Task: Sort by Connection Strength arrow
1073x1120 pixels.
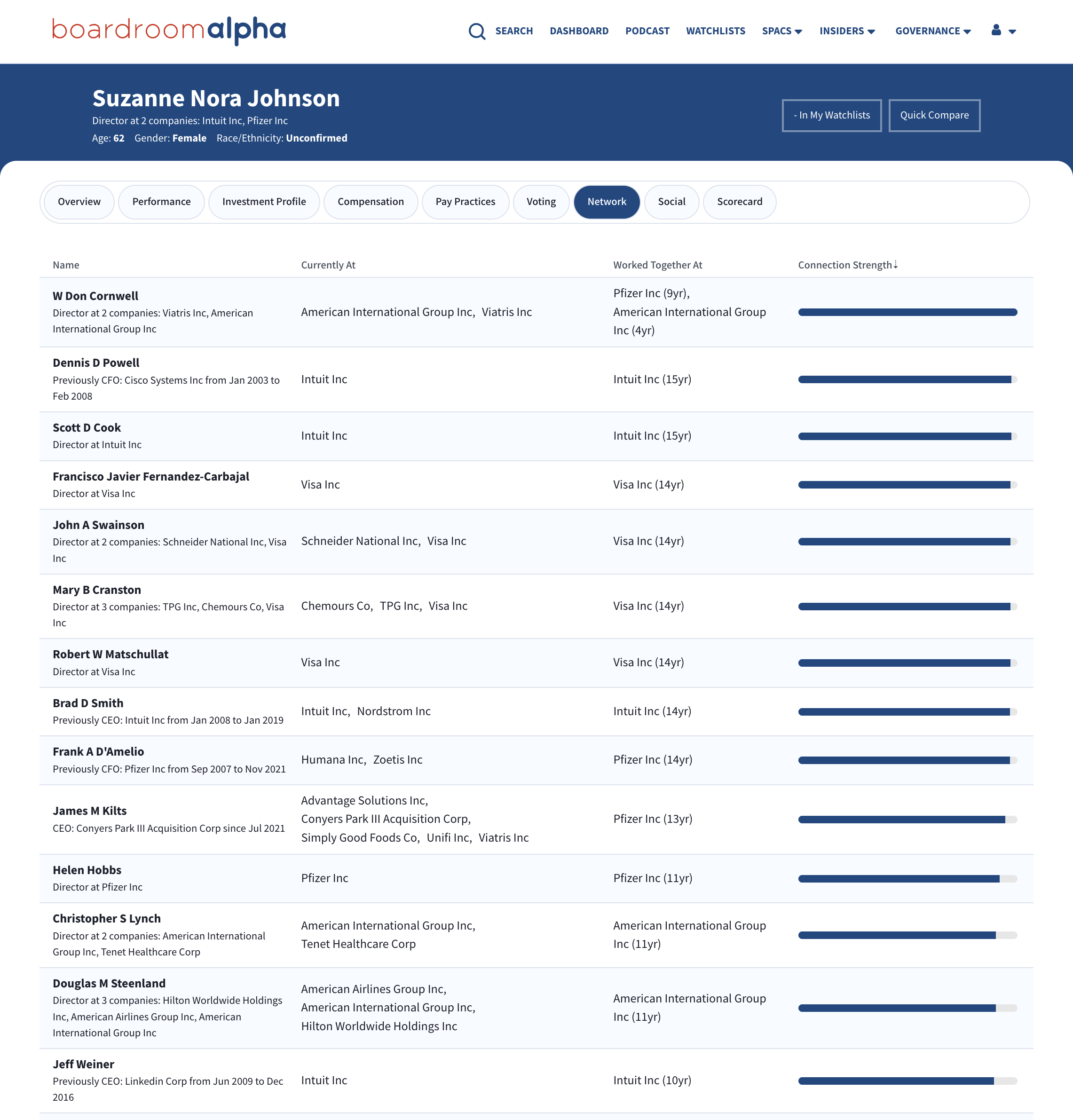Action: [896, 265]
